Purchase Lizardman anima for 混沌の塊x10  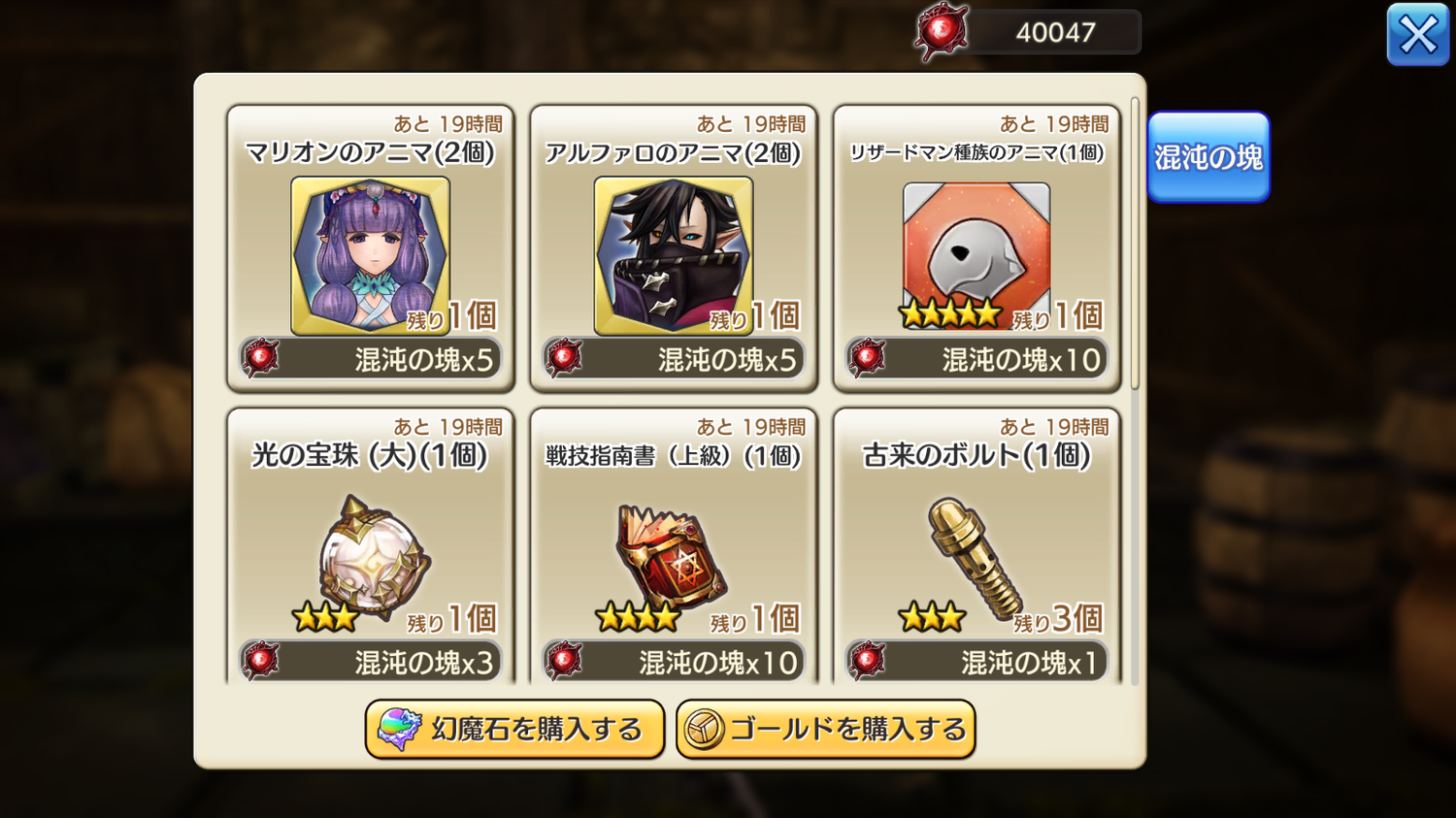(976, 359)
